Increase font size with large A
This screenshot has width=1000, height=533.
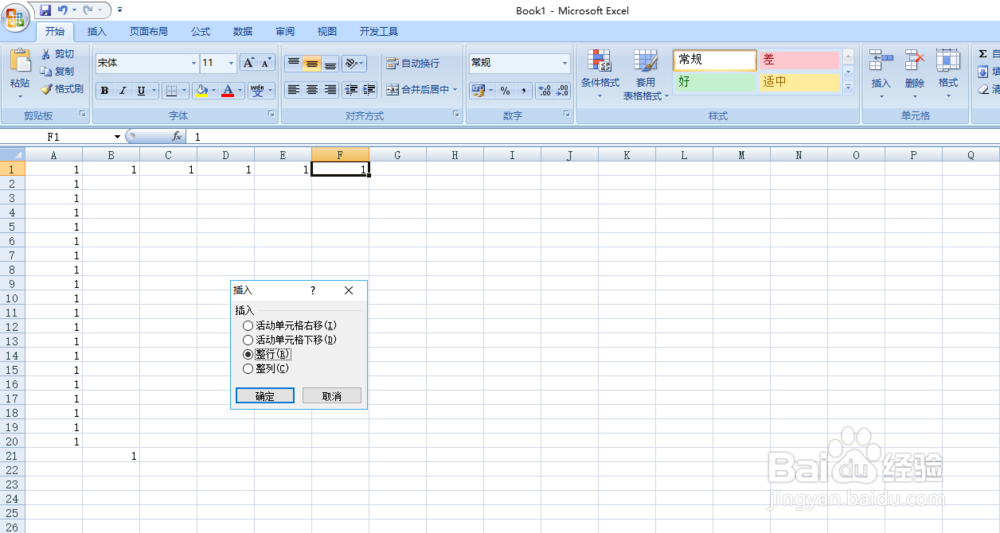248,62
